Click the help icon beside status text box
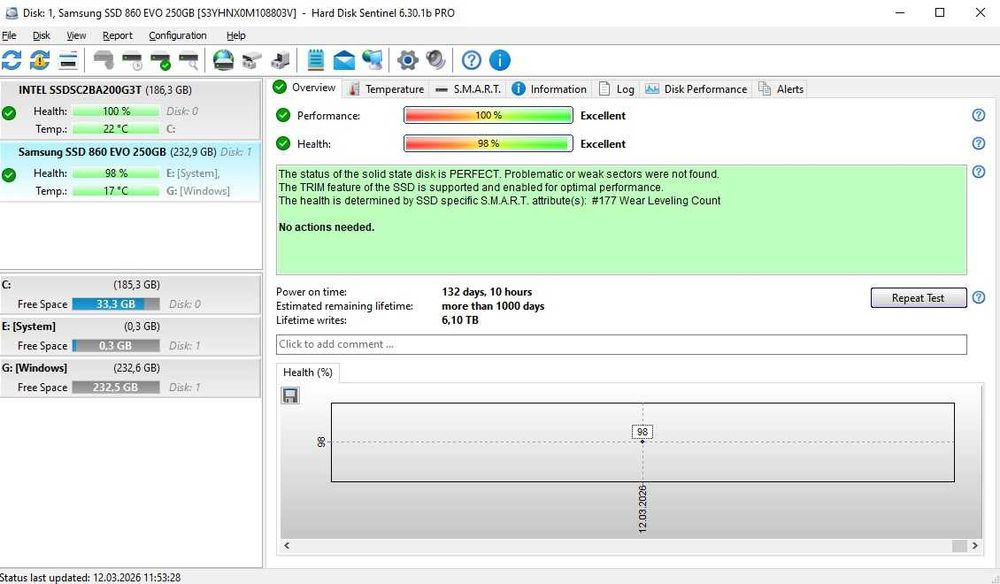This screenshot has width=1000, height=584. click(x=978, y=172)
